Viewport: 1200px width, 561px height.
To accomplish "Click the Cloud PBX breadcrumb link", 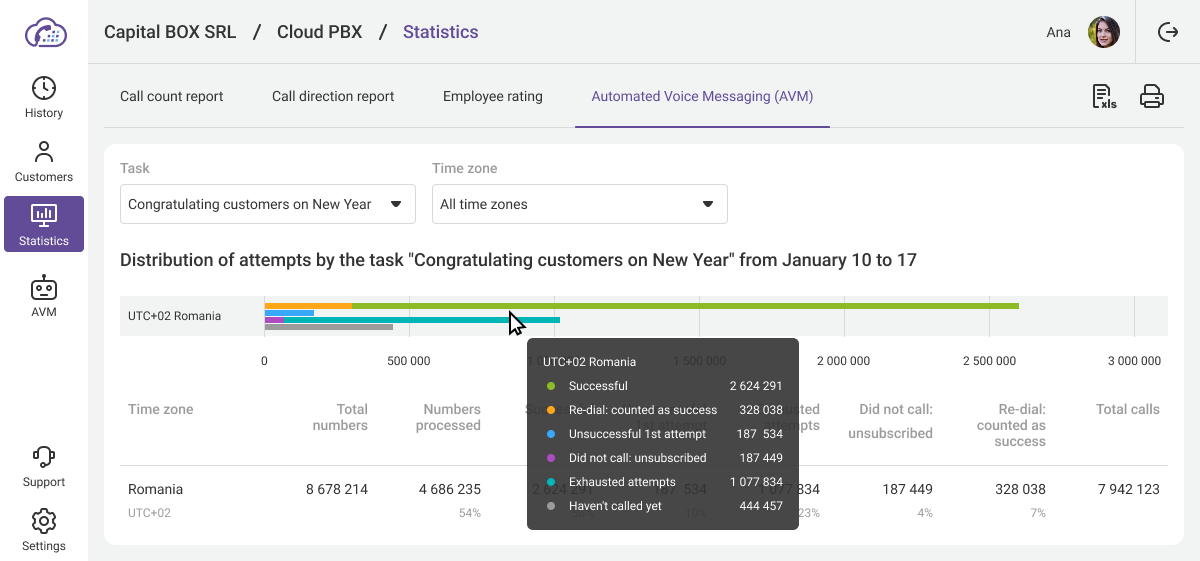I will 320,32.
